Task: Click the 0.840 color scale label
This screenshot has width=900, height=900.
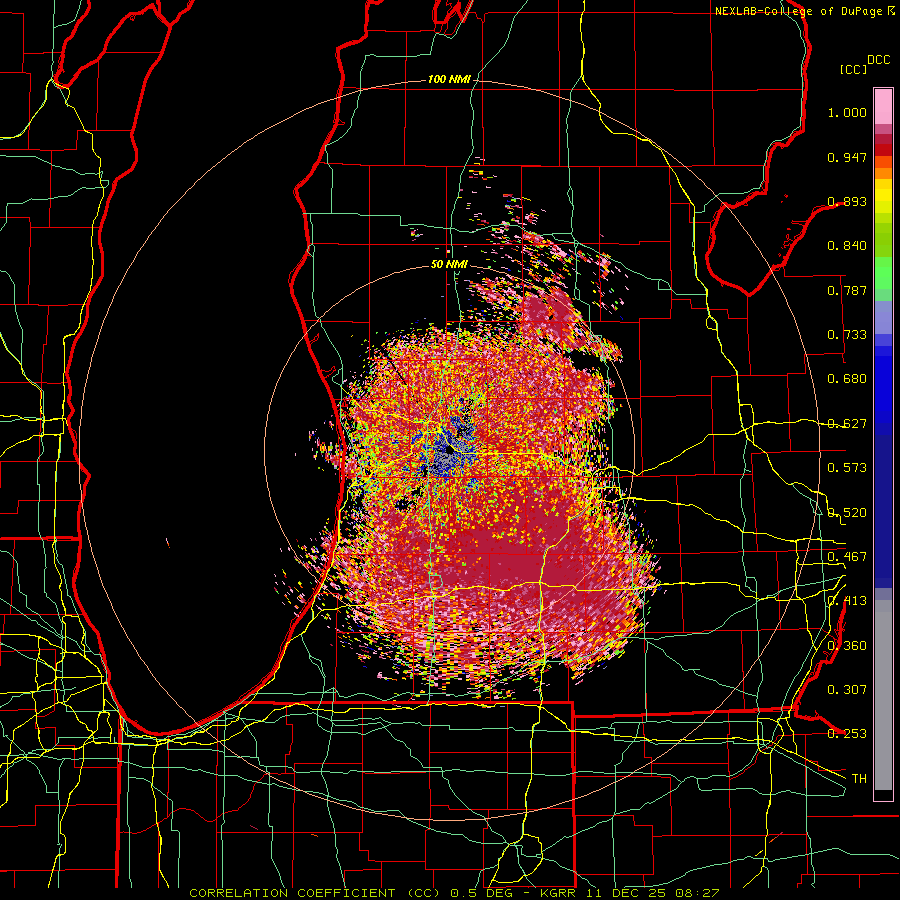Action: pyautogui.click(x=847, y=246)
